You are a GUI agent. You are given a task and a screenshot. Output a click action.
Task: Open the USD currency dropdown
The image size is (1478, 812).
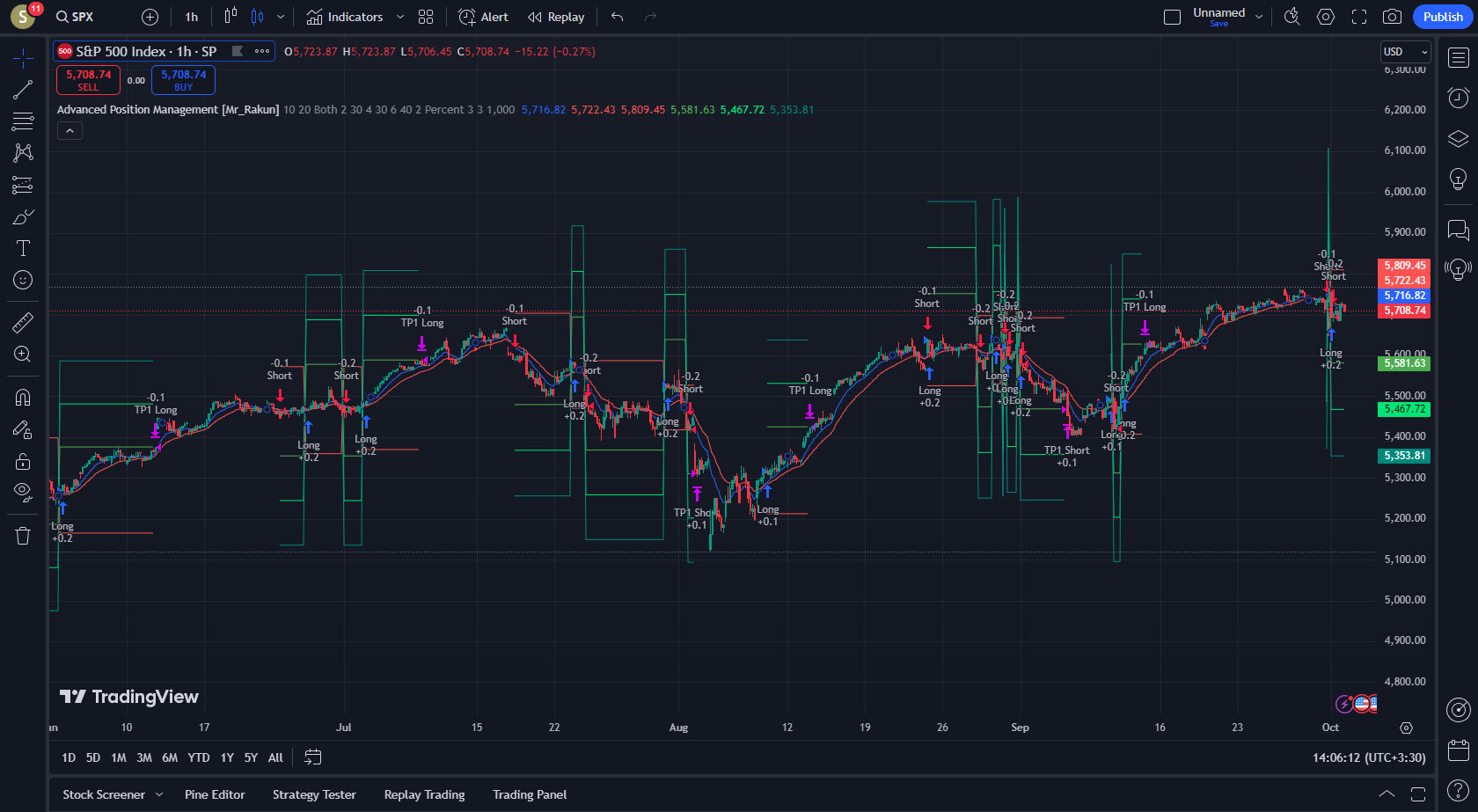click(1405, 52)
